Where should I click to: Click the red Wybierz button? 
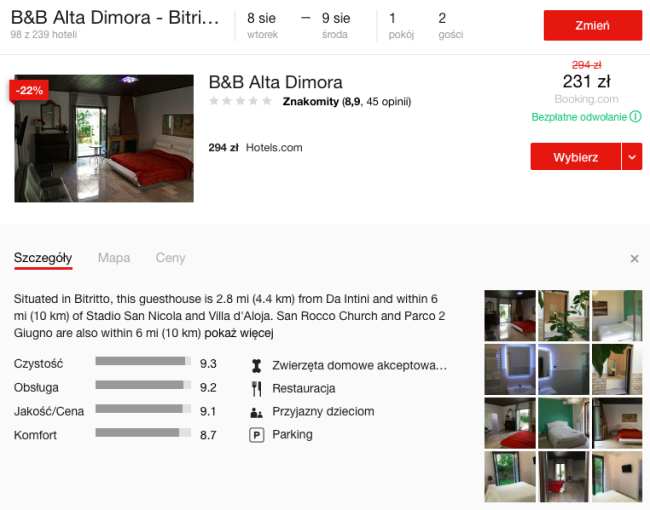click(575, 157)
